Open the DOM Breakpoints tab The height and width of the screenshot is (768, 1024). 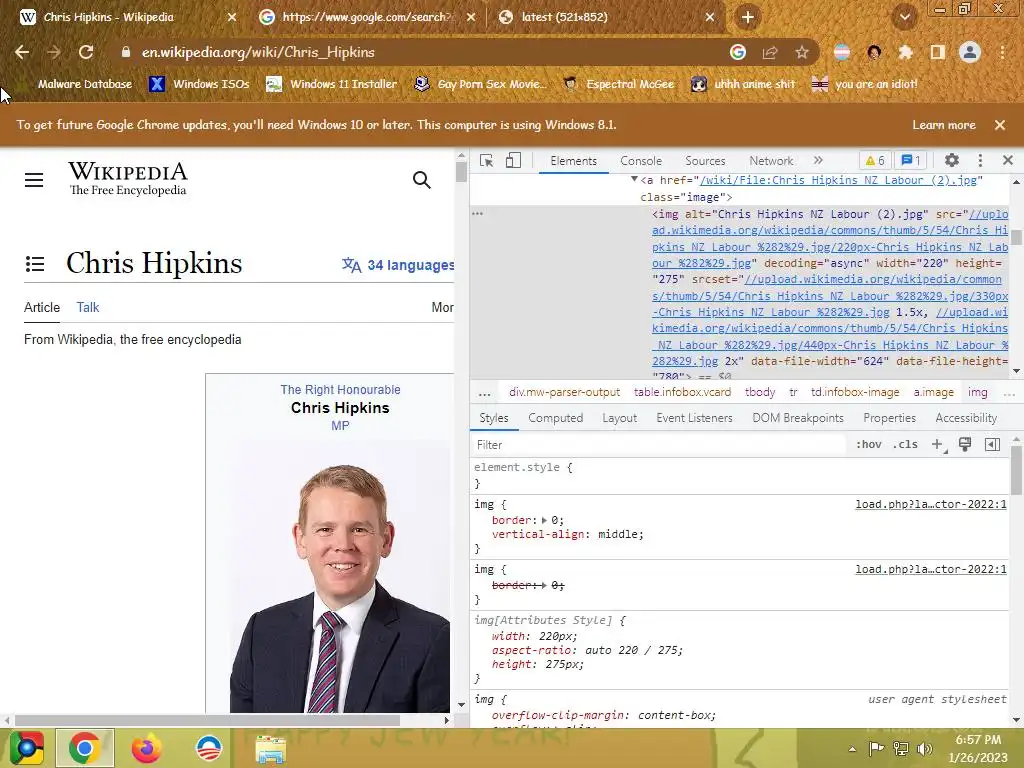click(x=797, y=418)
